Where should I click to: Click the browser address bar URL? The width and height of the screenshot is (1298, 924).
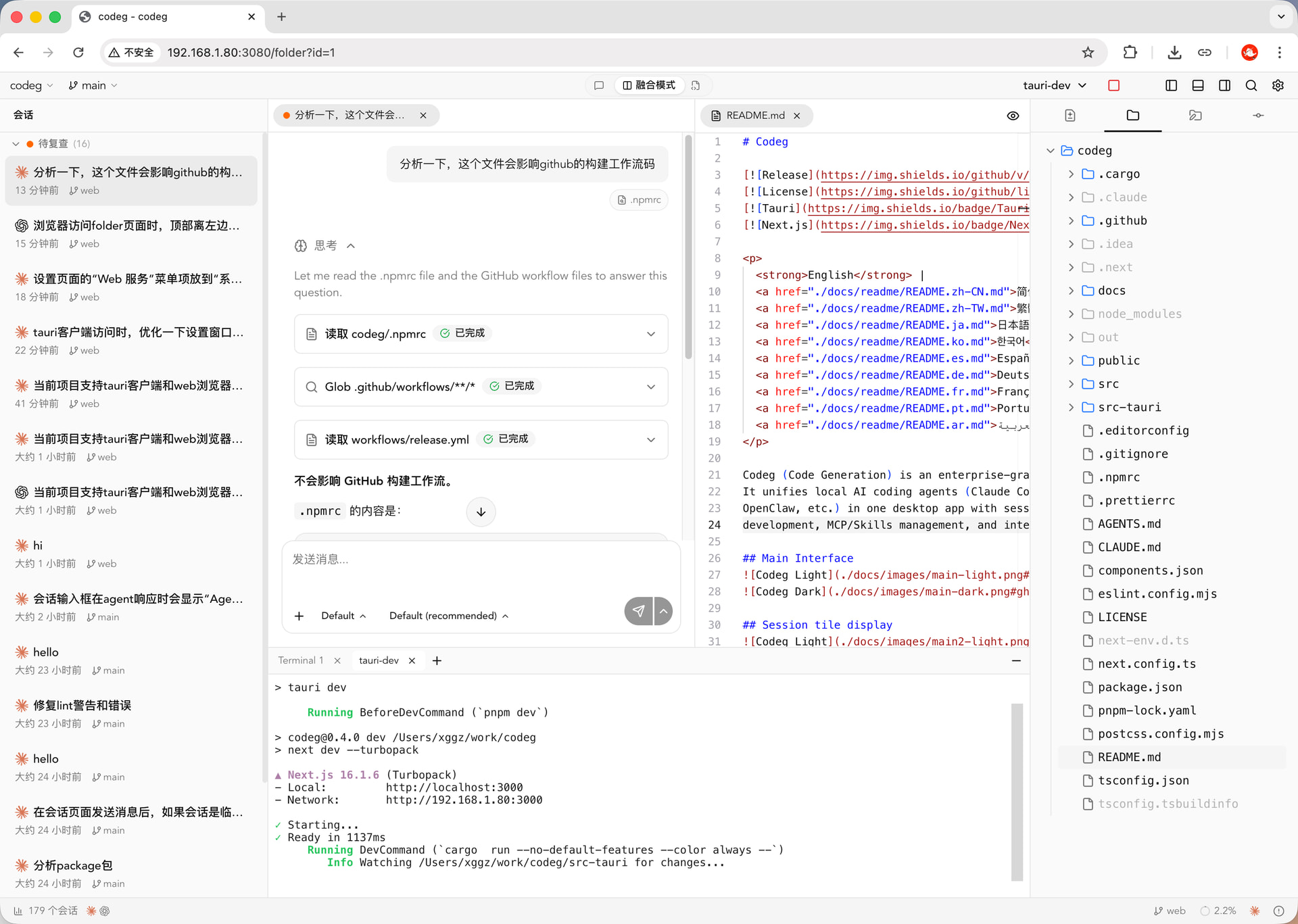click(x=251, y=52)
